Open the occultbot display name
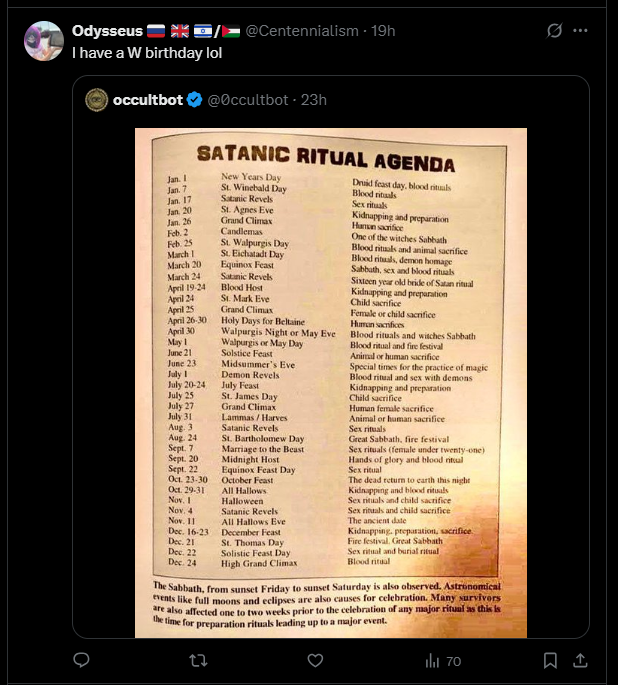618x685 pixels. [148, 100]
